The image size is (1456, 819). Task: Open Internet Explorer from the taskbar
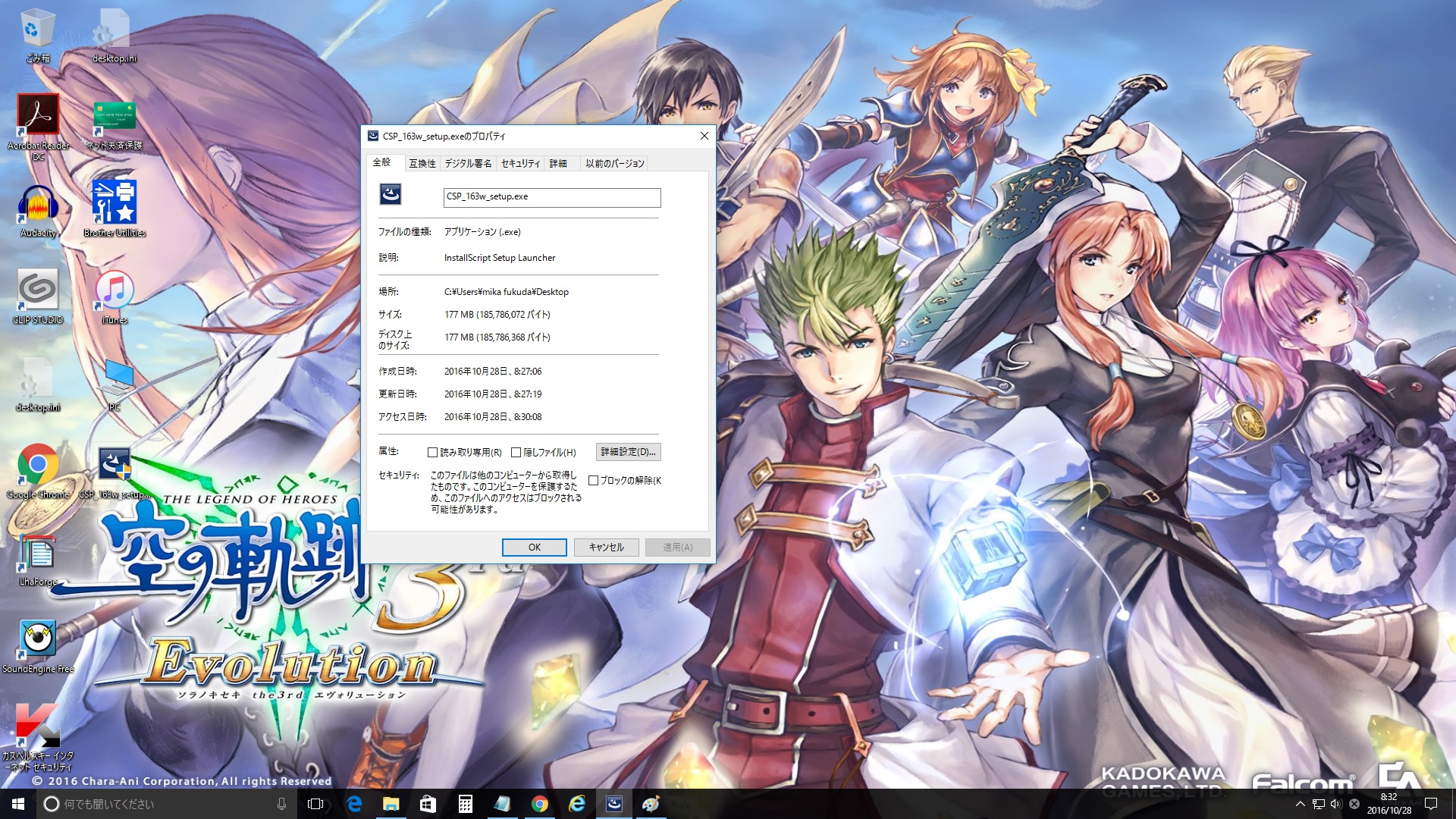tap(577, 804)
